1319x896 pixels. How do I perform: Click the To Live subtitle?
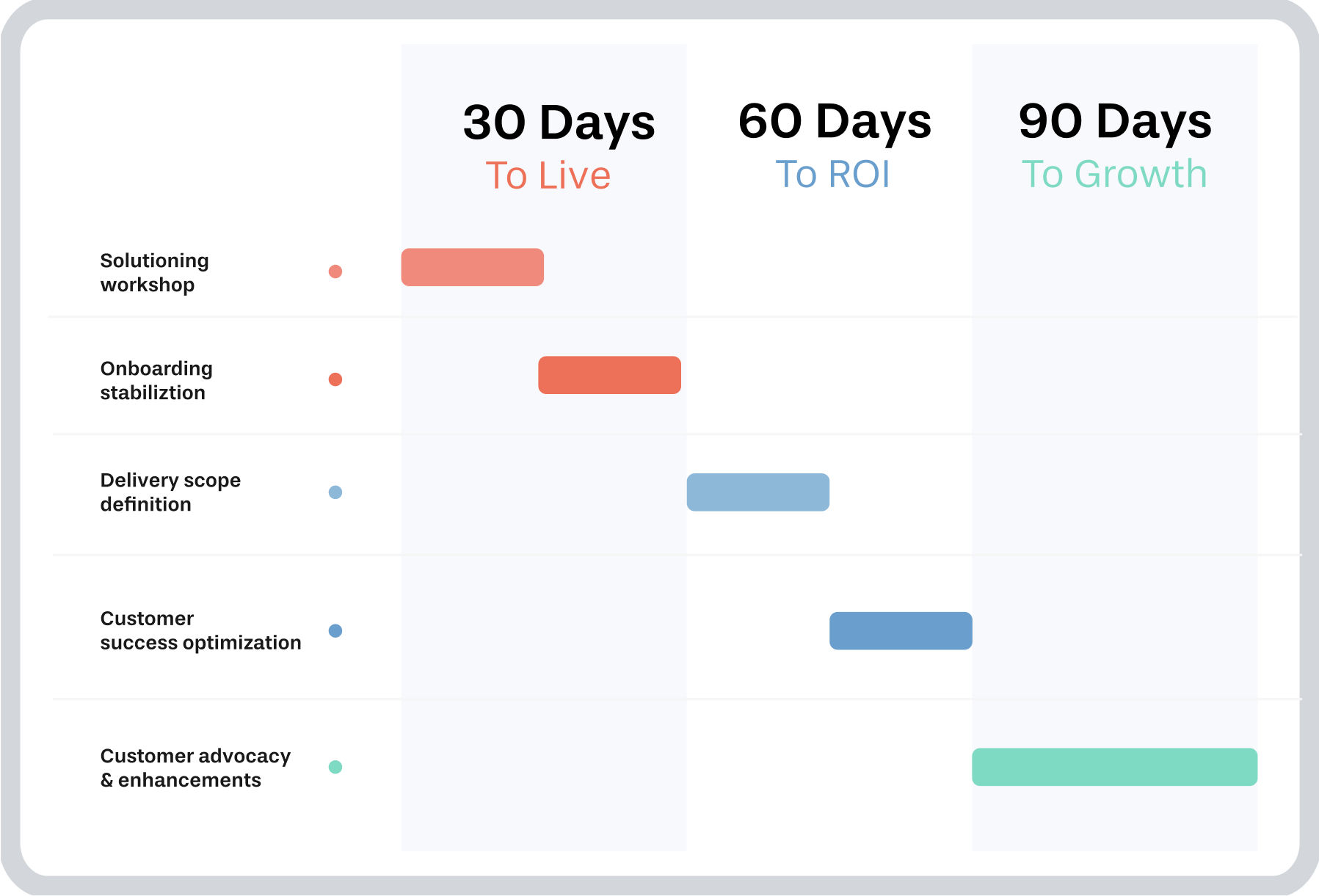(x=548, y=176)
